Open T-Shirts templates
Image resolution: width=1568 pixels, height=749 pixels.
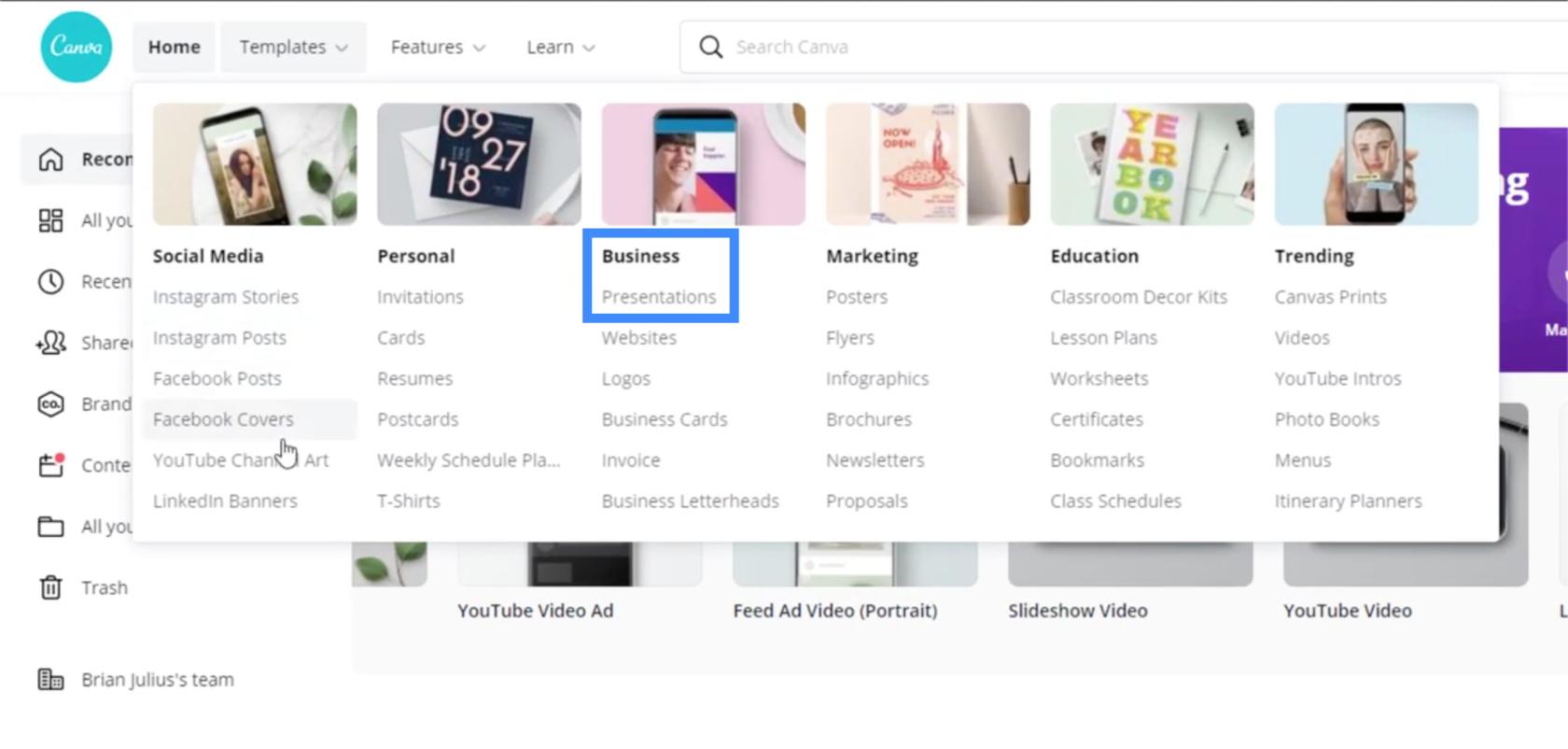(408, 501)
